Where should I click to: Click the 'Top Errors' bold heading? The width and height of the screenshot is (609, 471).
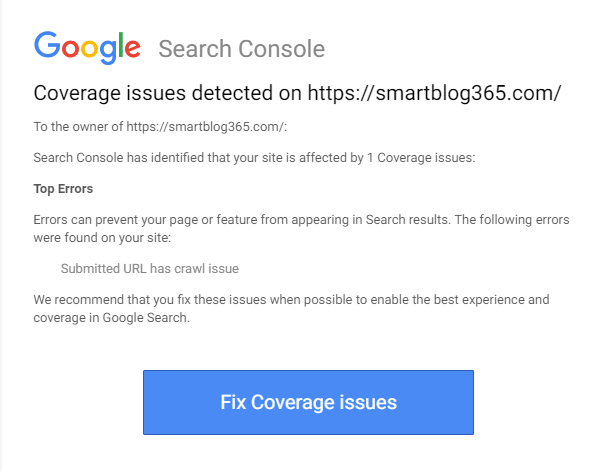[x=63, y=189]
